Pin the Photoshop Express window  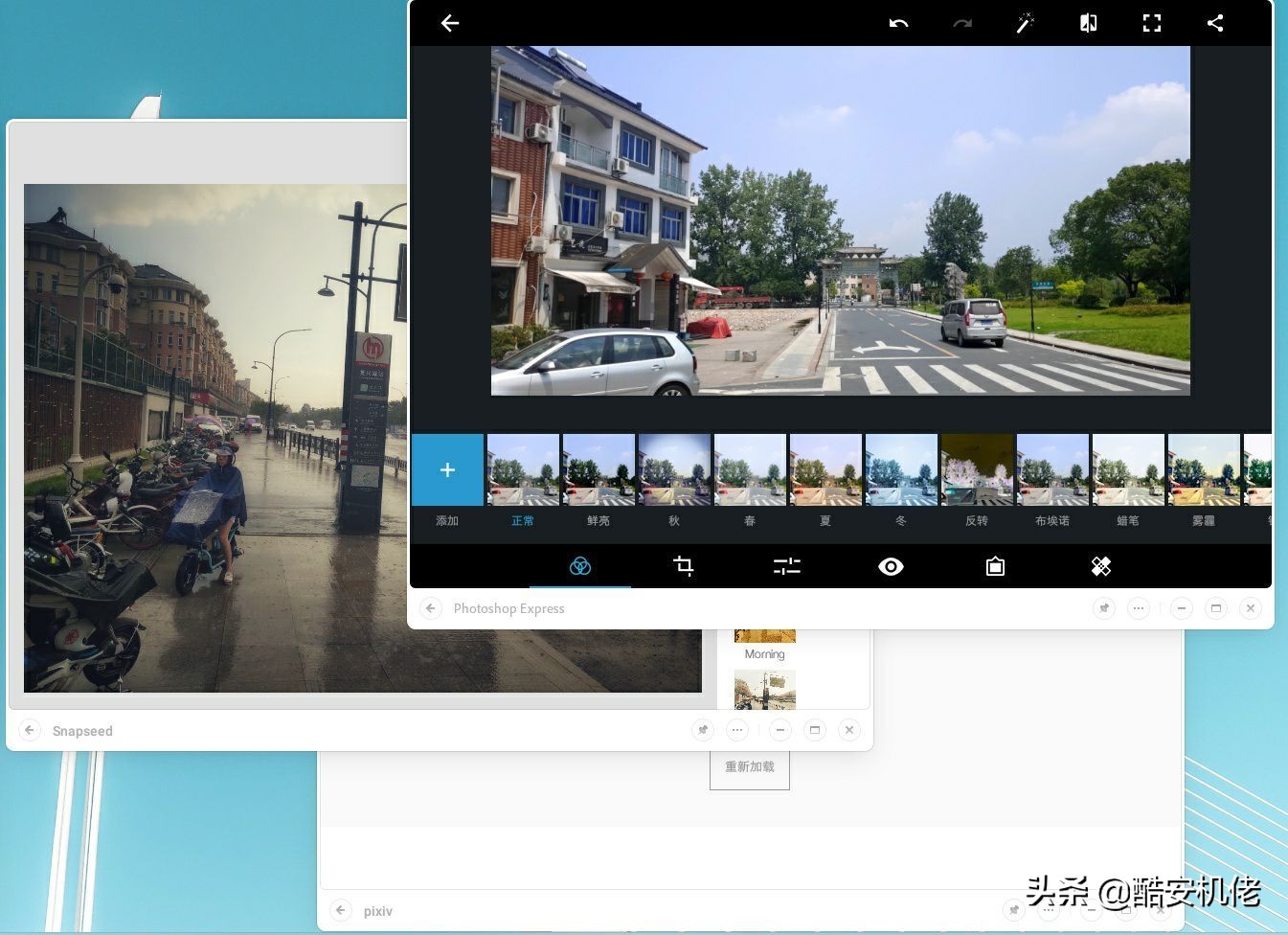click(x=1104, y=608)
